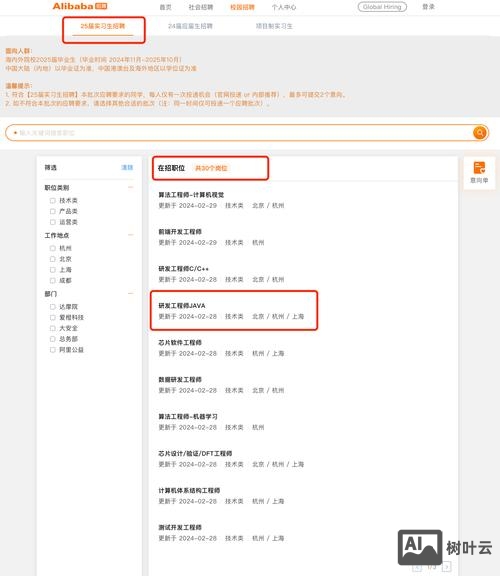Tick the 成都 location checkbox

coord(53,280)
